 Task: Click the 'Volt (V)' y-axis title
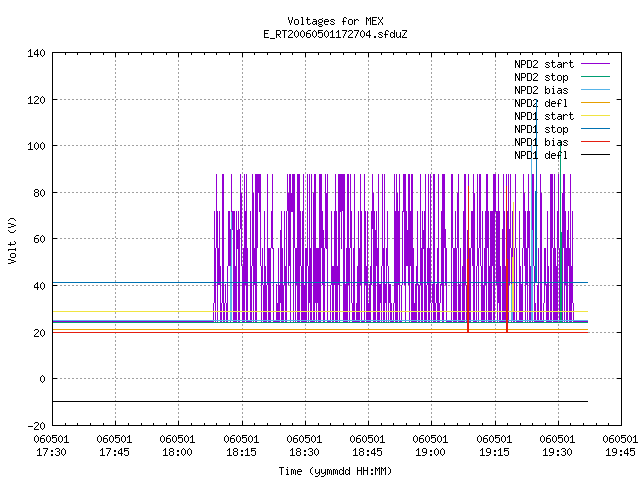[x=12, y=240]
